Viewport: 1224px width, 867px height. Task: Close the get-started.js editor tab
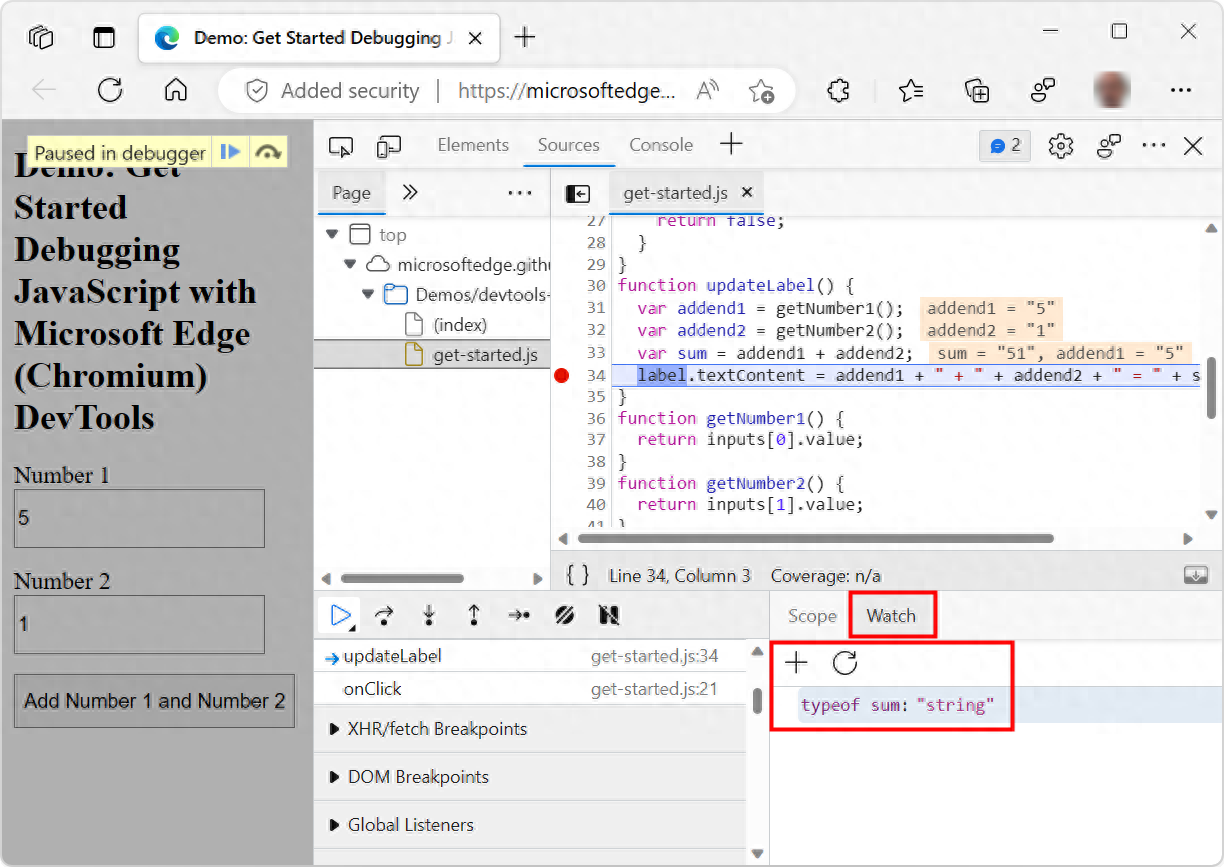[746, 193]
